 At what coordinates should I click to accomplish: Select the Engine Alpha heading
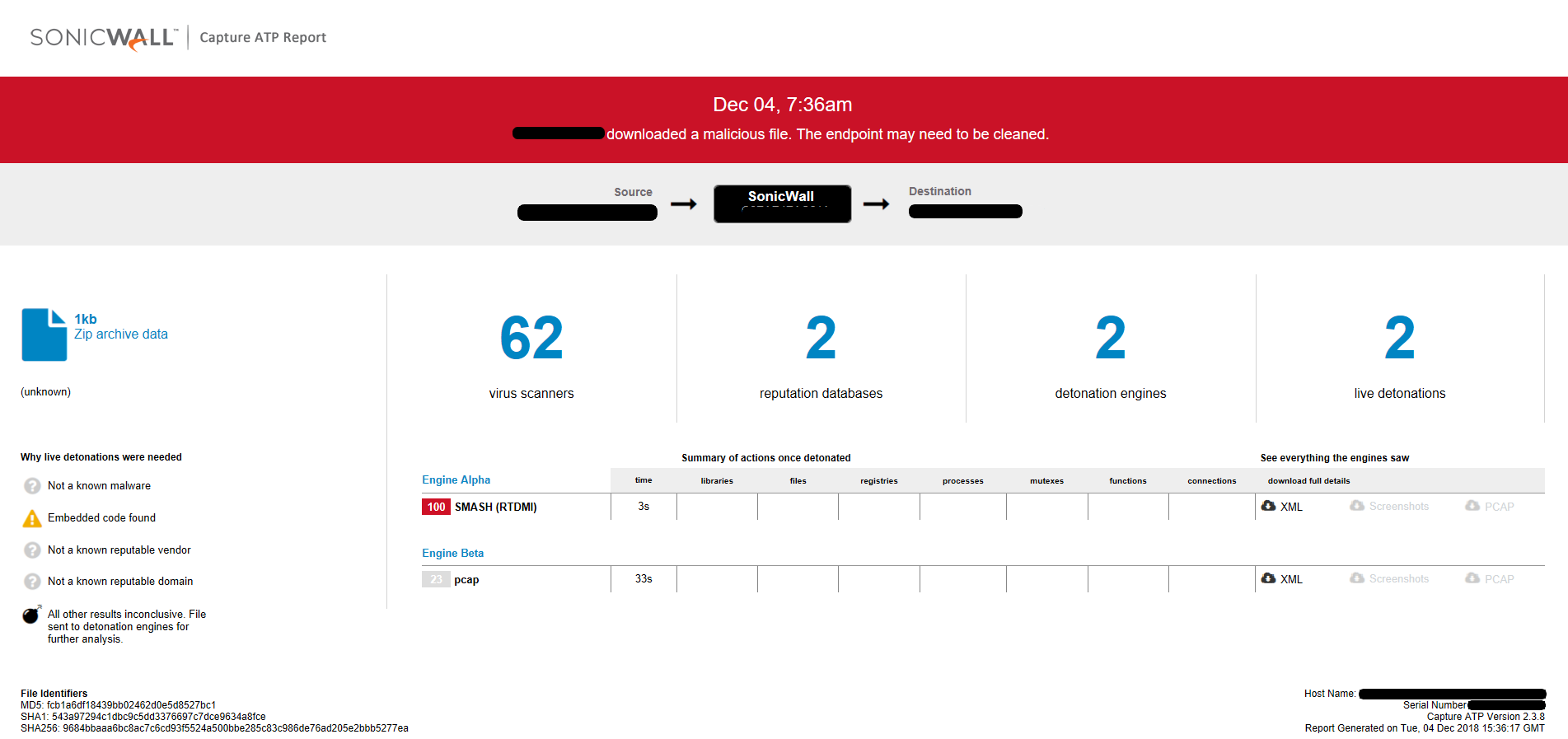coord(456,480)
